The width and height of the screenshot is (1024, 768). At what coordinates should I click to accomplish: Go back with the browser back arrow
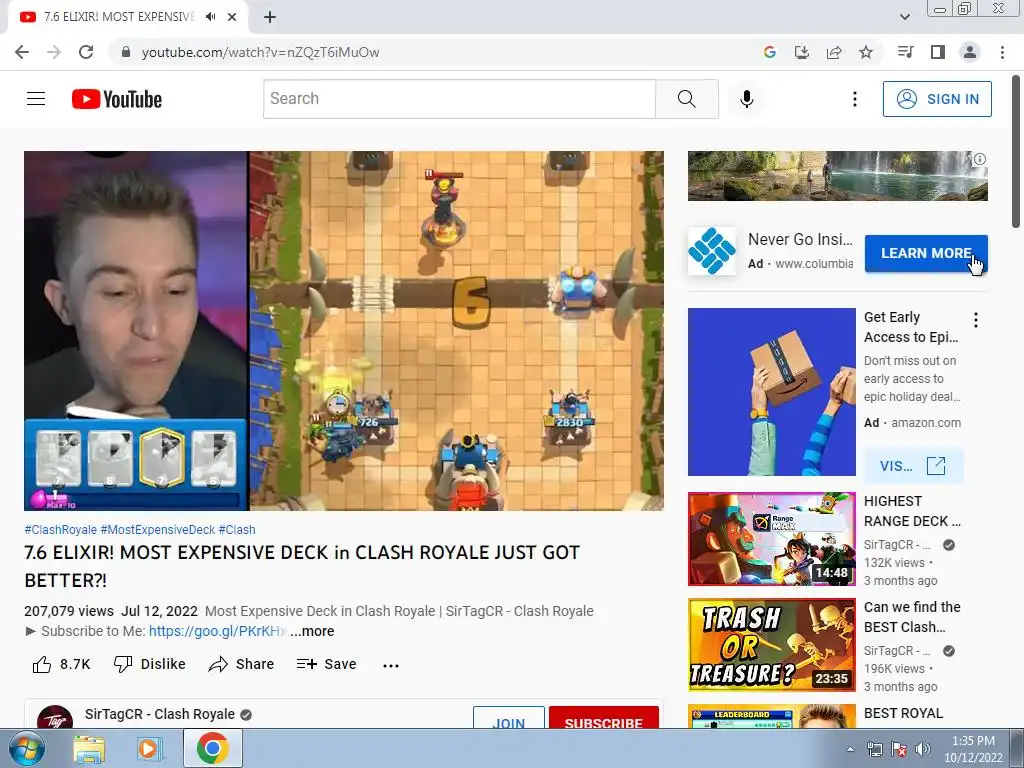coord(22,52)
